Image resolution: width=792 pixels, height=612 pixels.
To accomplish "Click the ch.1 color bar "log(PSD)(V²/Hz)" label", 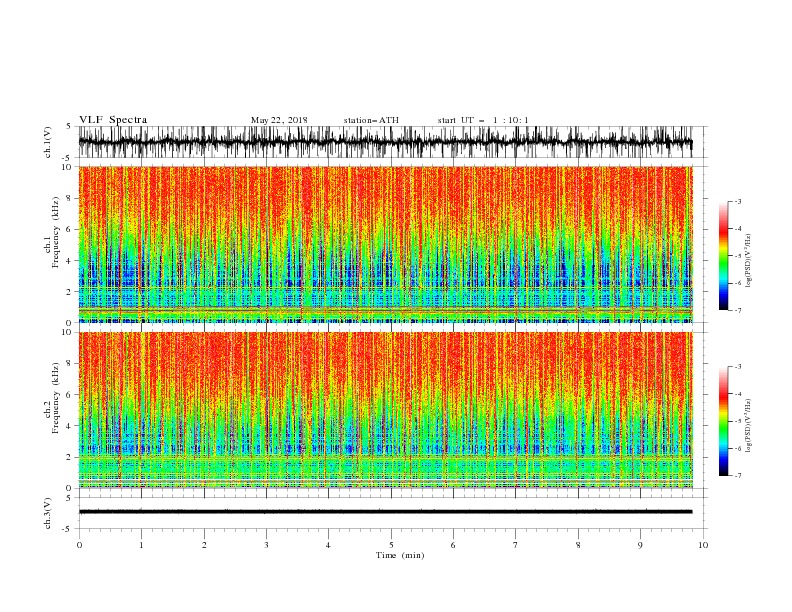I will click(x=750, y=261).
